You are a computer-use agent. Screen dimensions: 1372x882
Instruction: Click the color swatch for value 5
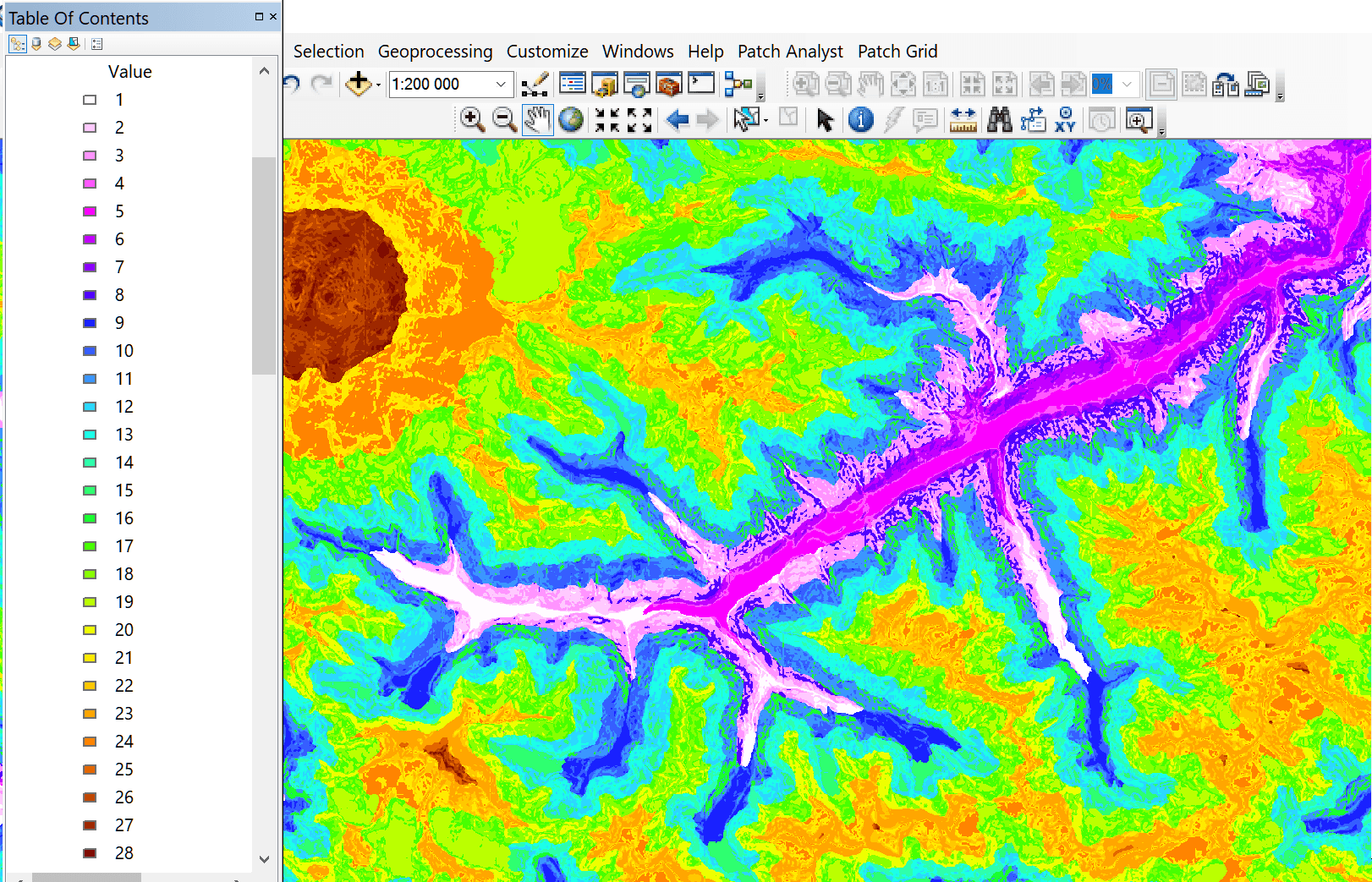(90, 211)
